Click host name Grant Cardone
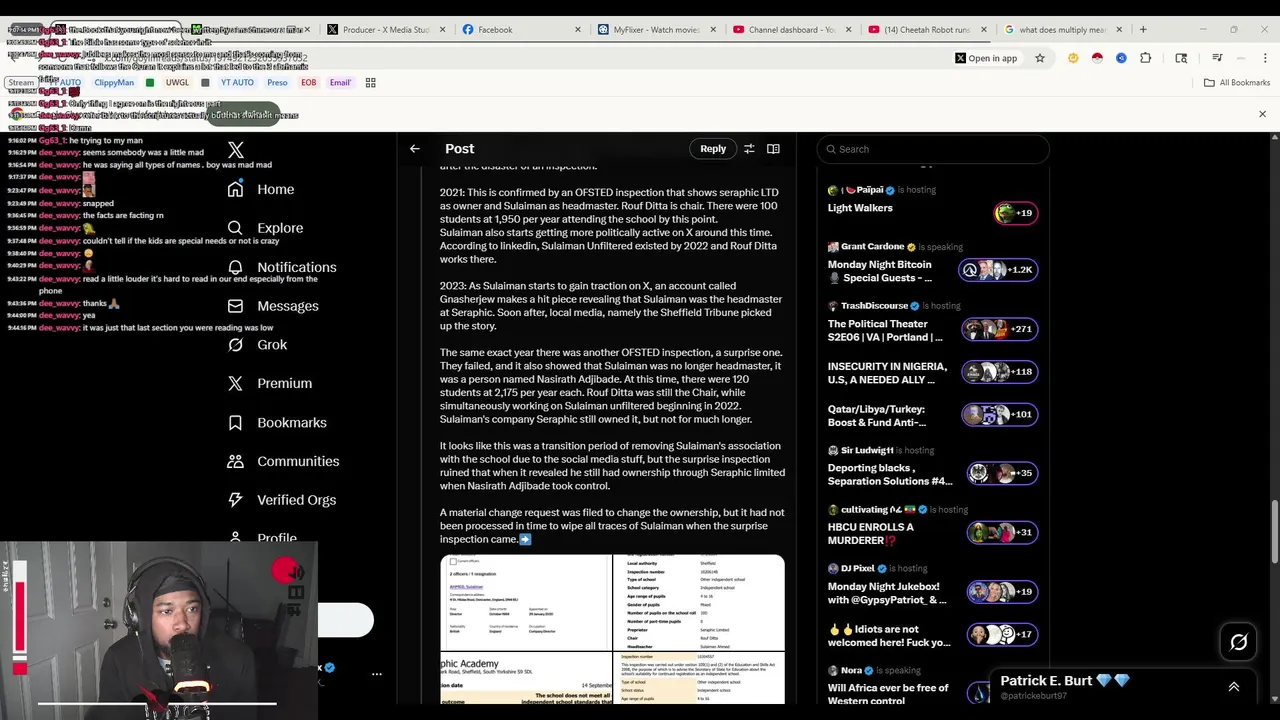The width and height of the screenshot is (1280, 720). (872, 246)
